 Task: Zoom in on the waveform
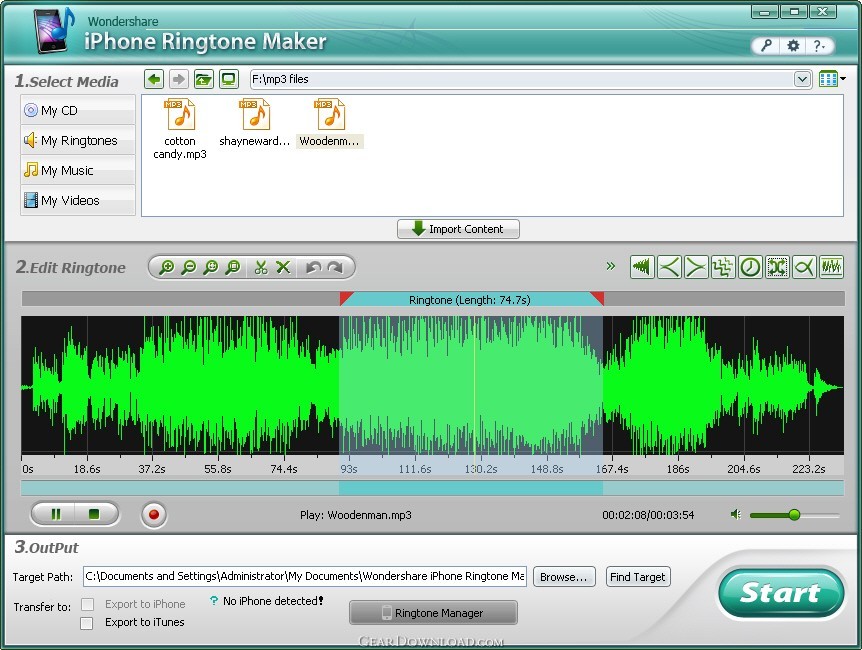[x=166, y=267]
